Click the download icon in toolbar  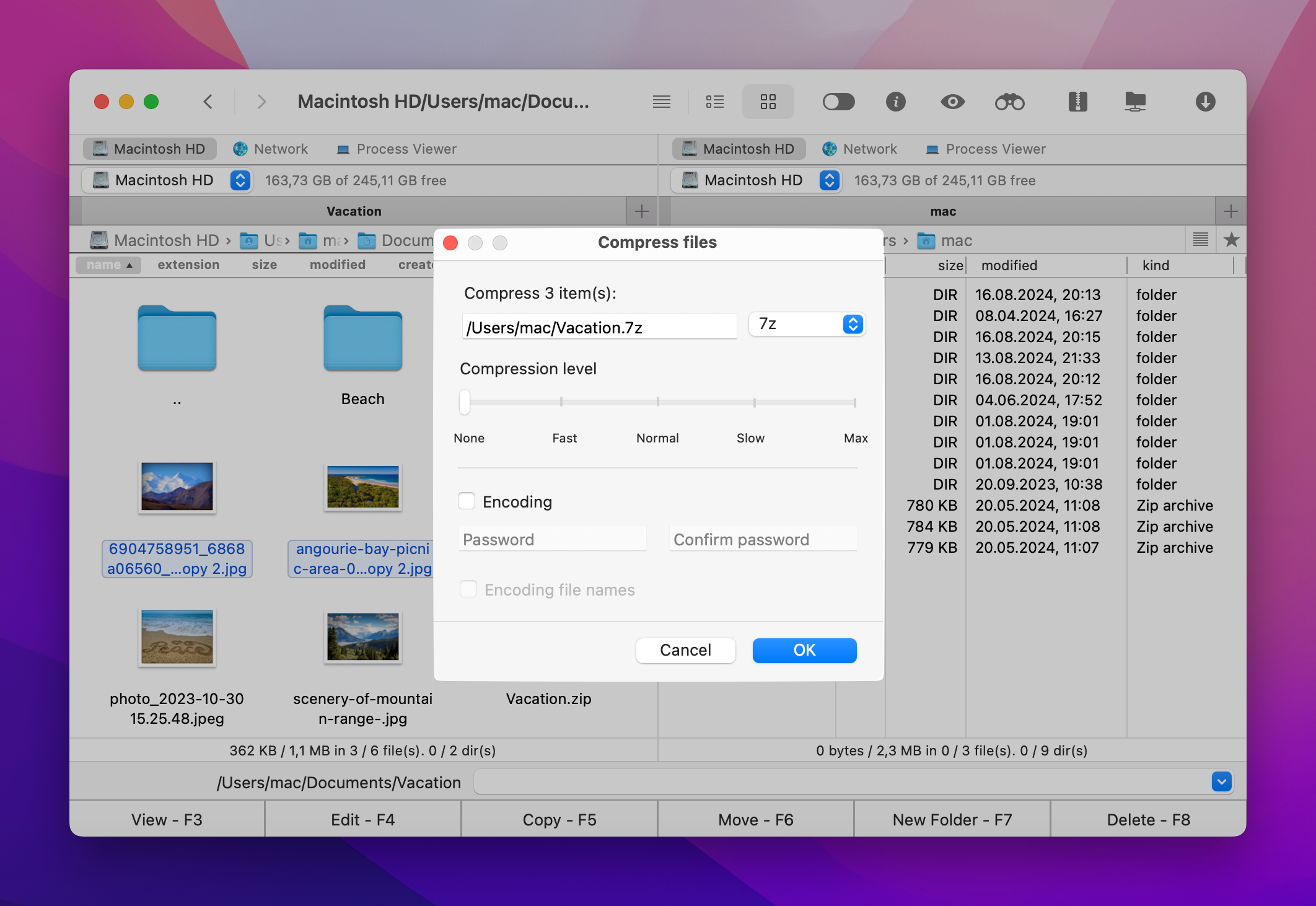point(1206,100)
